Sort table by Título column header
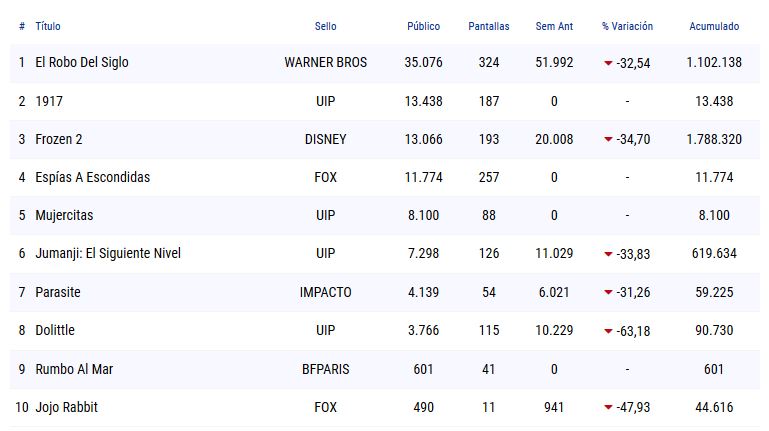This screenshot has height=431, width=769. [48, 26]
